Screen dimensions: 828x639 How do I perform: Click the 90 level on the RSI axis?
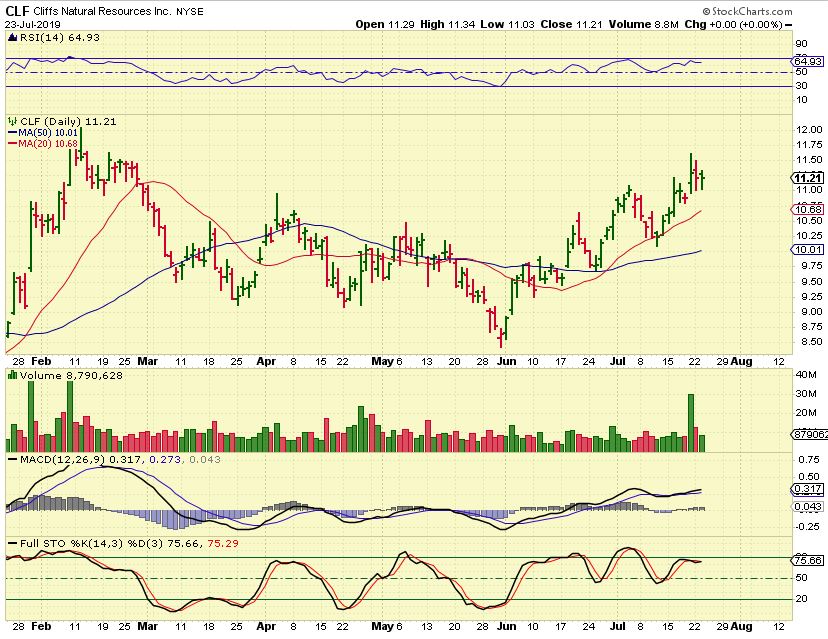click(801, 44)
